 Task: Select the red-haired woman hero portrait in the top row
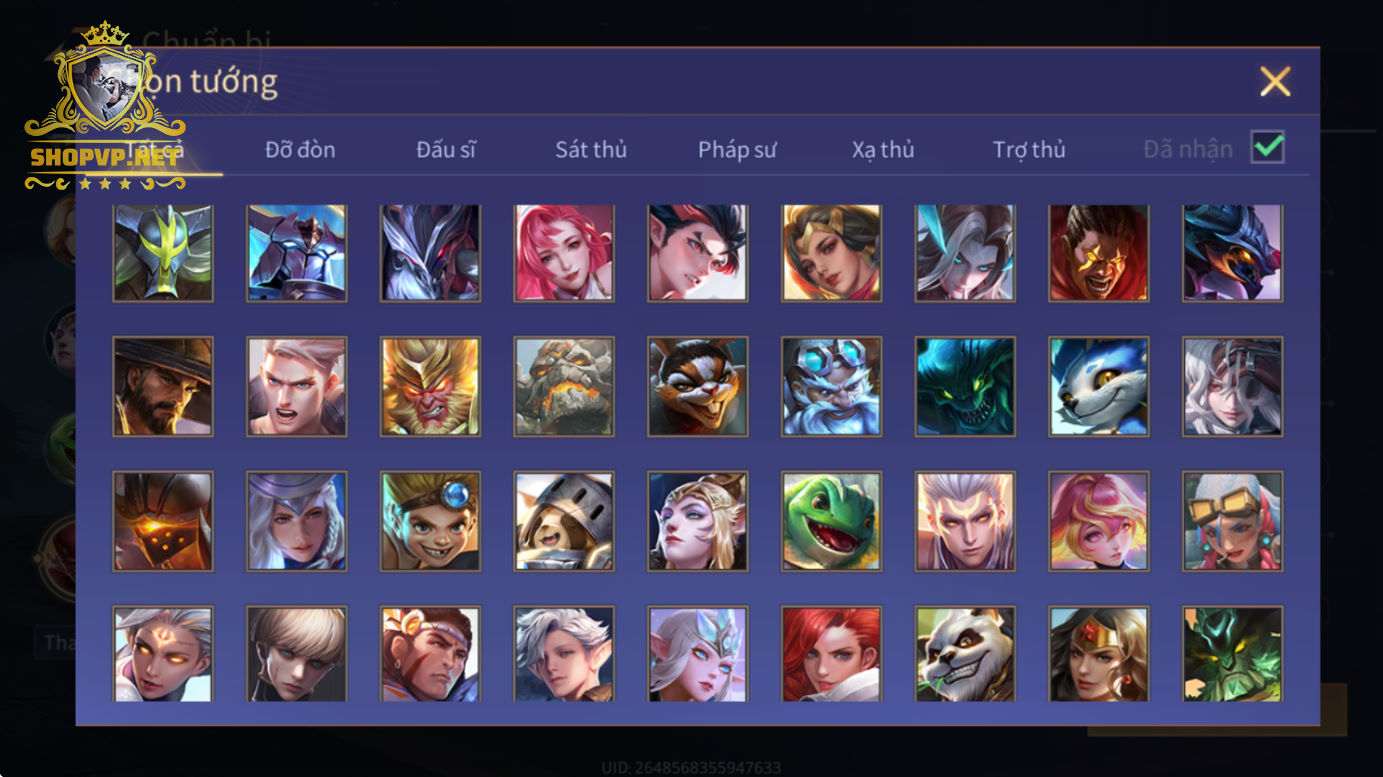coord(564,253)
